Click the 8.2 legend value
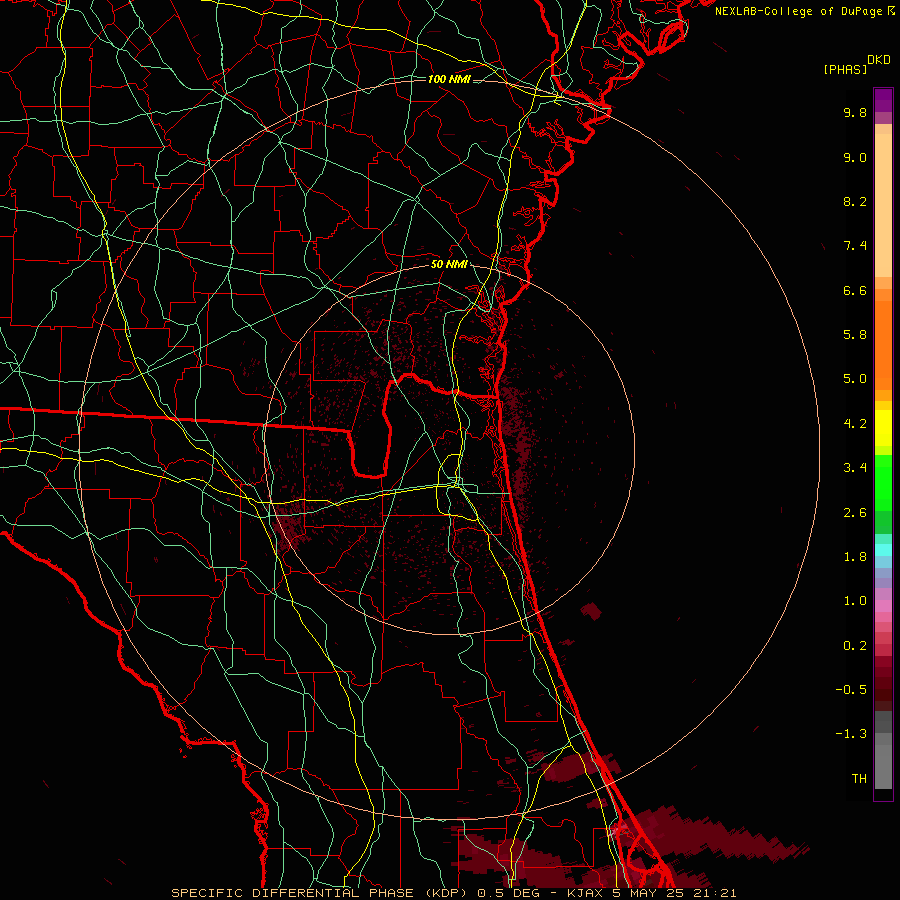900x900 pixels. (x=855, y=201)
